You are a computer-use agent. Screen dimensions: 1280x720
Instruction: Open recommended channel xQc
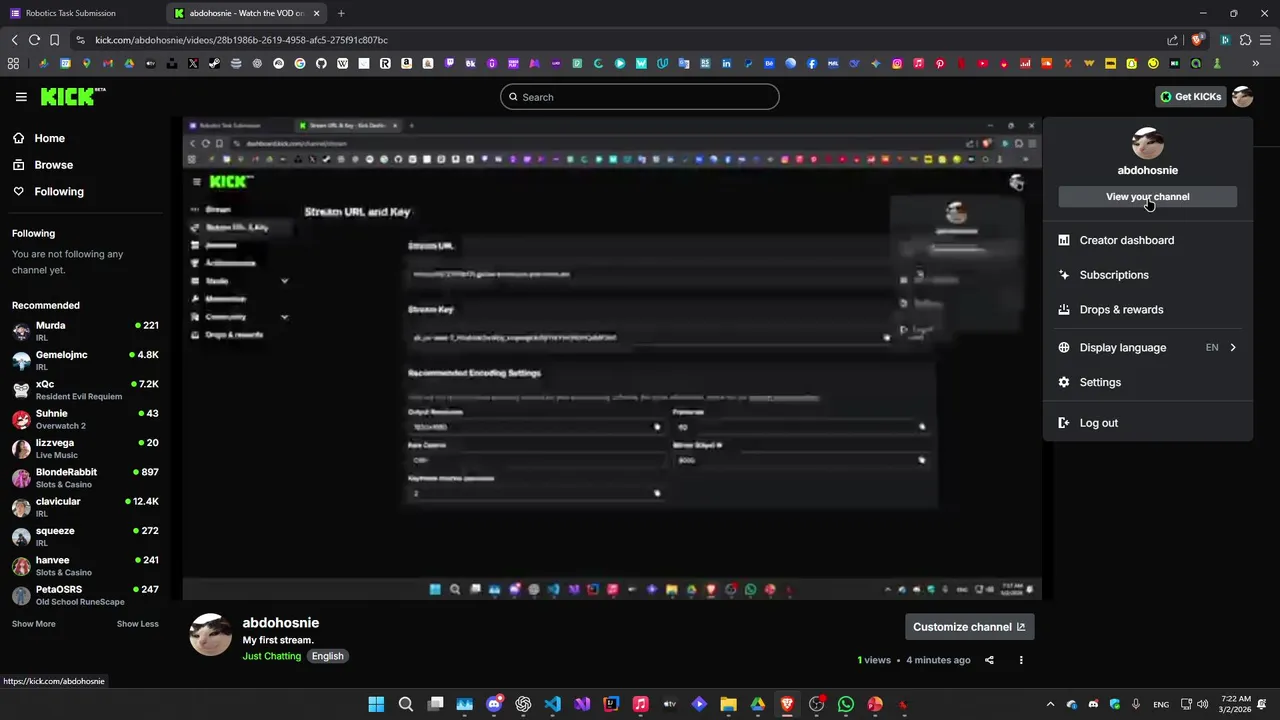(x=85, y=389)
